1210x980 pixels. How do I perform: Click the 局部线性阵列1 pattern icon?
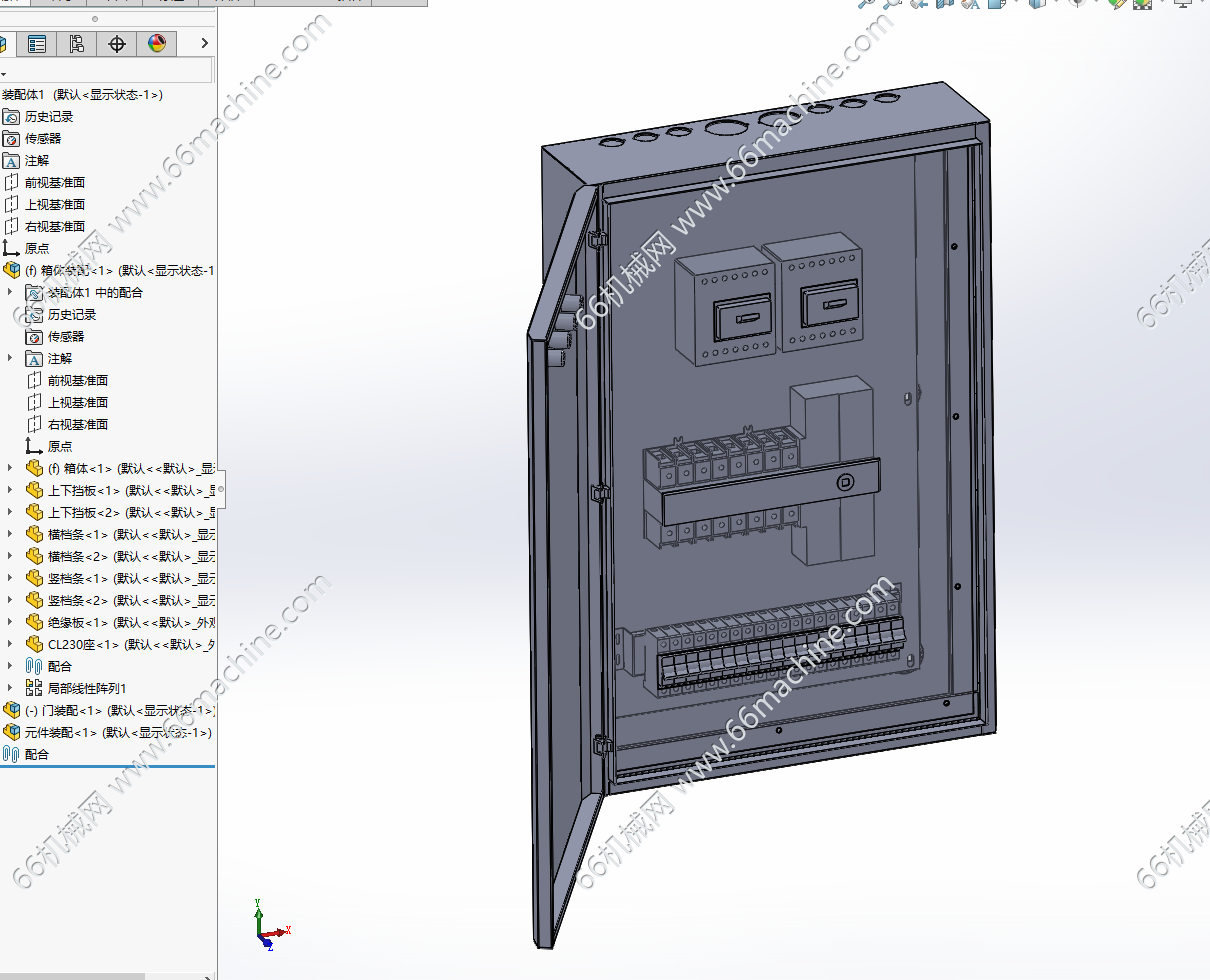(34, 689)
